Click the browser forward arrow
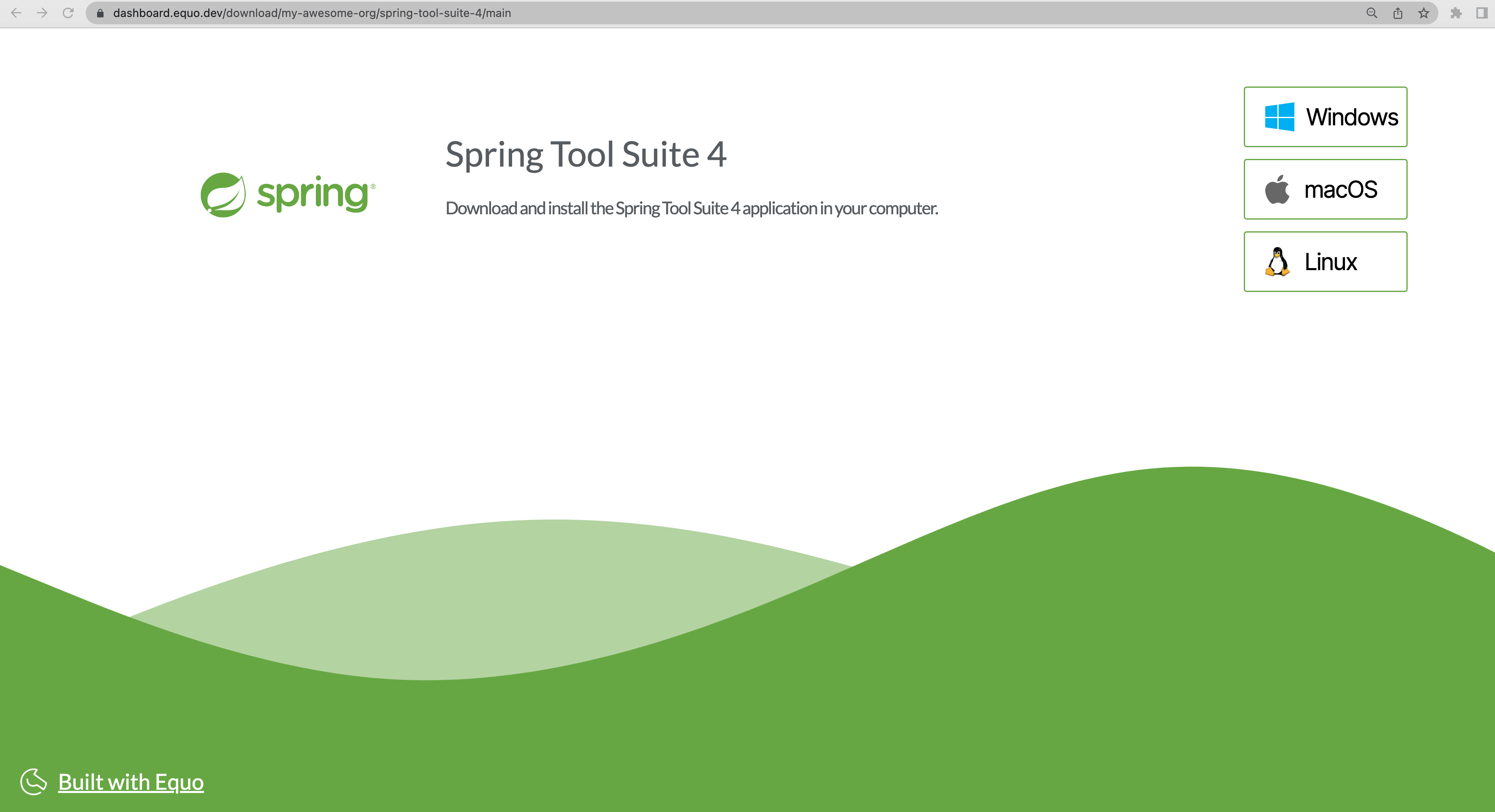Screen dimensions: 1495x812 42,13
